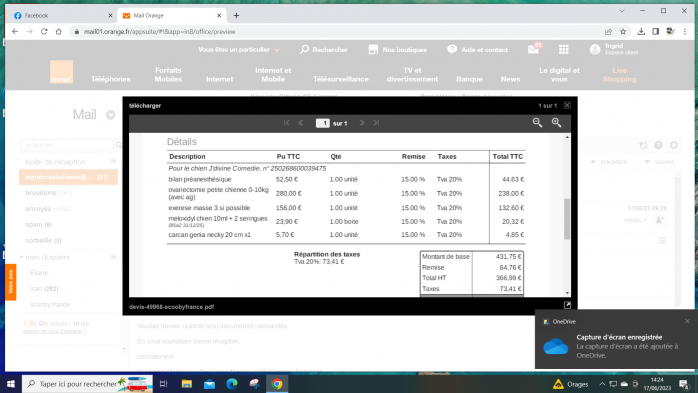Open the Windows Start menu
Image resolution: width=698 pixels, height=393 pixels.
pyautogui.click(x=11, y=384)
